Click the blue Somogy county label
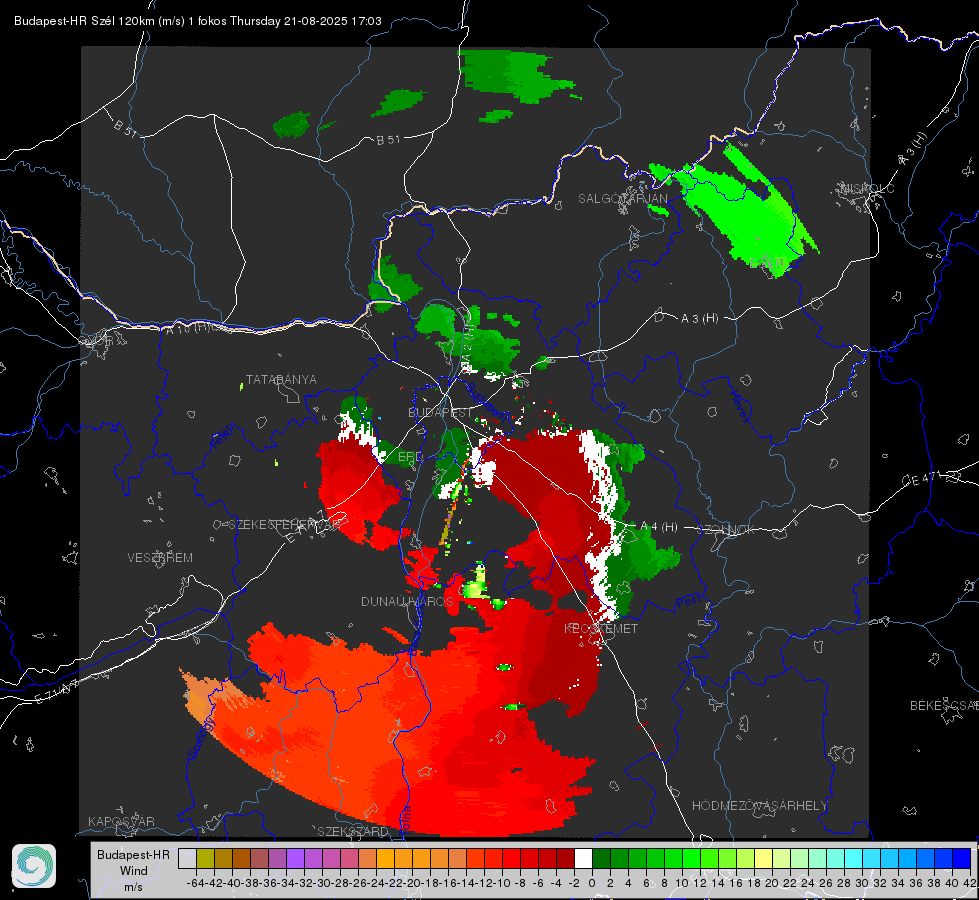The height and width of the screenshot is (900, 979). (x=201, y=738)
